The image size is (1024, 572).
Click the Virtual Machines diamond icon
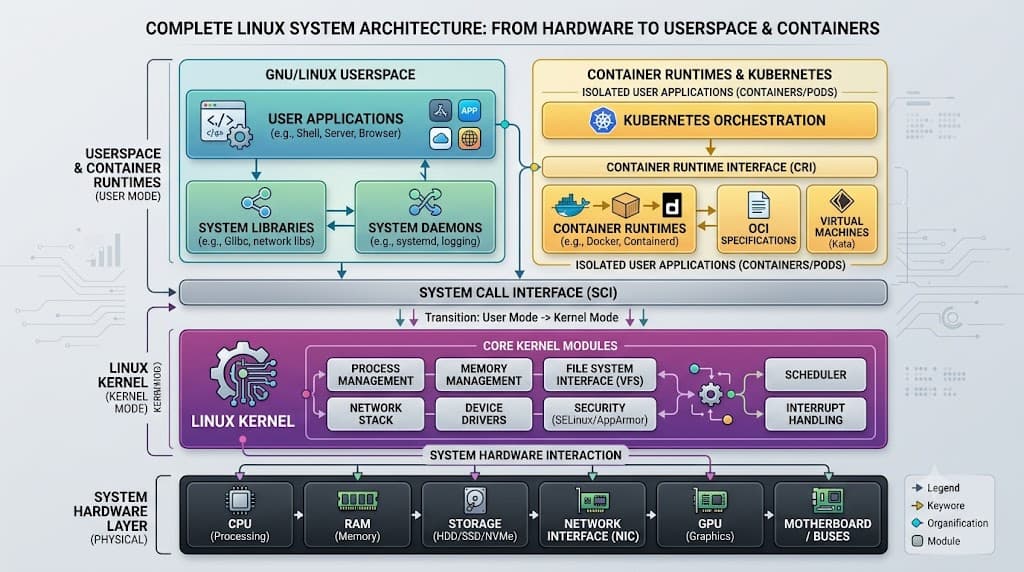pos(841,201)
